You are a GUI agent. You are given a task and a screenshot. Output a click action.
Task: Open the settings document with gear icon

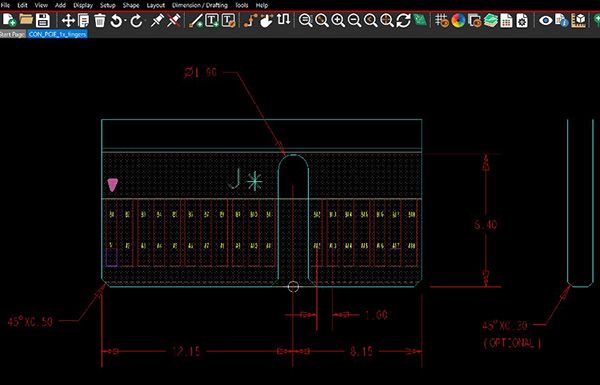point(522,20)
